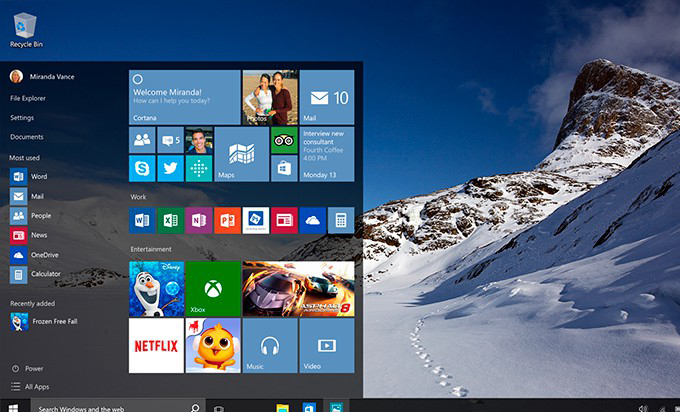This screenshot has height=412, width=680.
Task: Open the OneDrive tile in Work group
Action: pyautogui.click(x=312, y=220)
